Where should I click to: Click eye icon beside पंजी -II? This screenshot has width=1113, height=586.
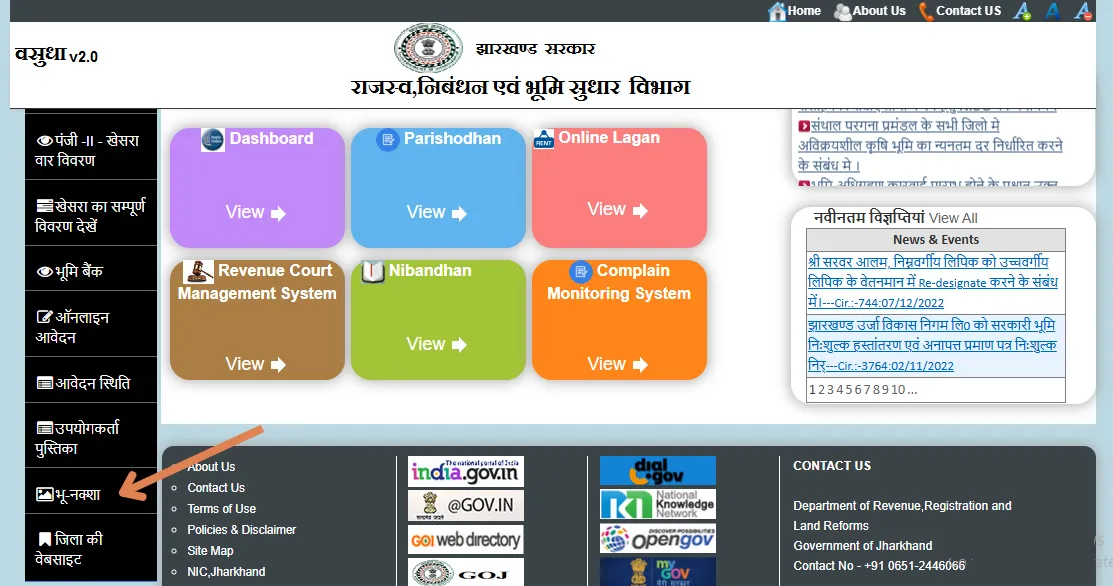(45, 140)
